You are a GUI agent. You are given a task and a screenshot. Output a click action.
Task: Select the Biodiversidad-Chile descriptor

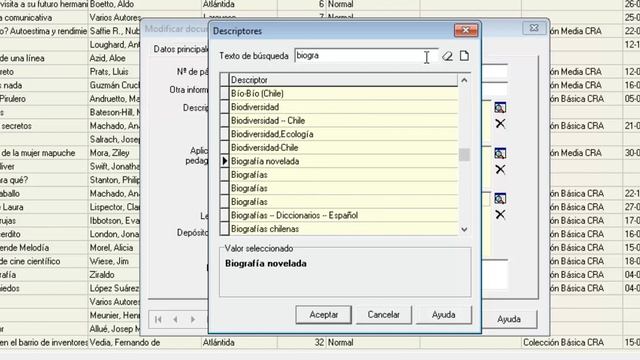click(x=344, y=147)
